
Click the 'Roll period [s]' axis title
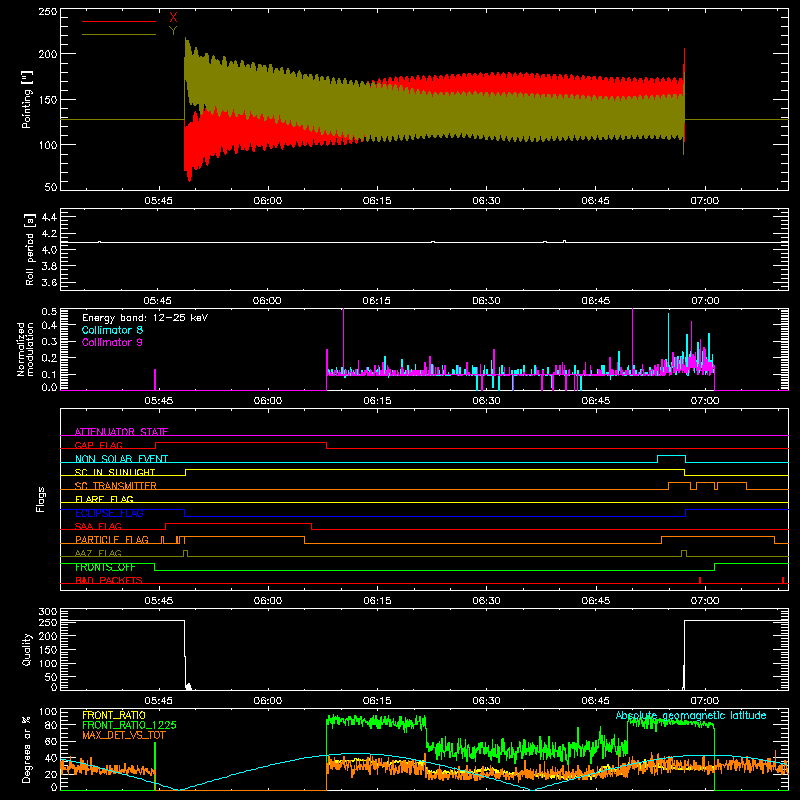(30, 249)
